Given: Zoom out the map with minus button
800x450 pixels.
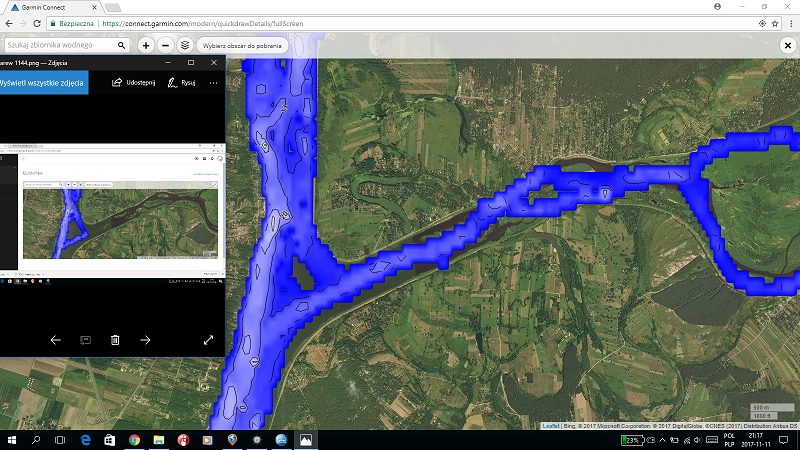Looking at the screenshot, I should (x=165, y=45).
